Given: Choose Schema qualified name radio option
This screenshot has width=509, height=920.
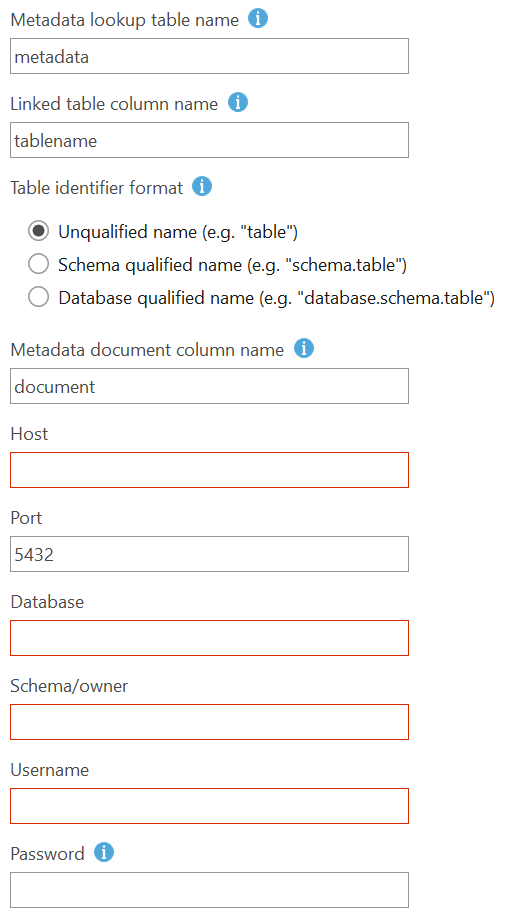Looking at the screenshot, I should pyautogui.click(x=39, y=264).
